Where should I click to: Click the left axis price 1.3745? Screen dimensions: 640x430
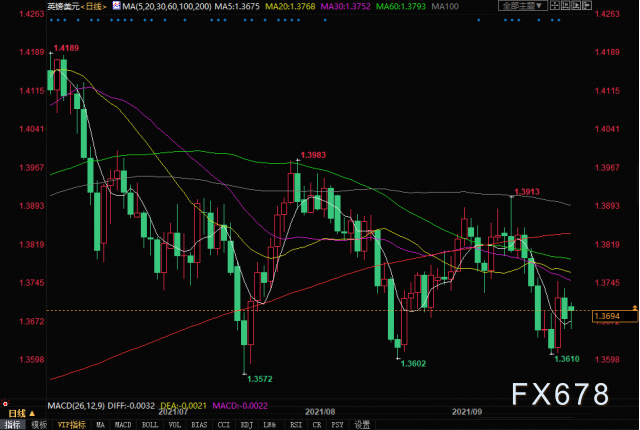[32, 283]
